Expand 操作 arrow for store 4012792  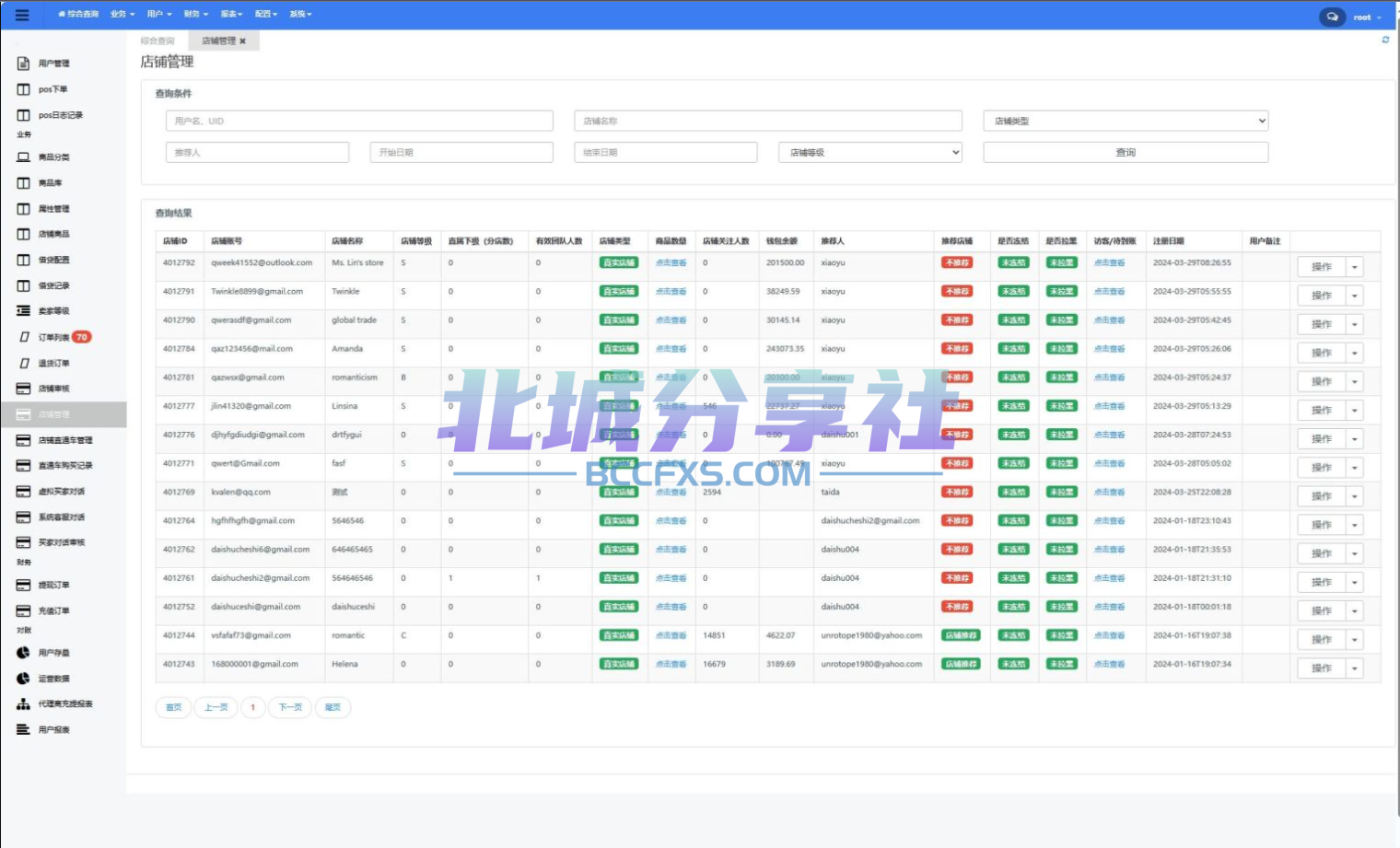pyautogui.click(x=1354, y=267)
